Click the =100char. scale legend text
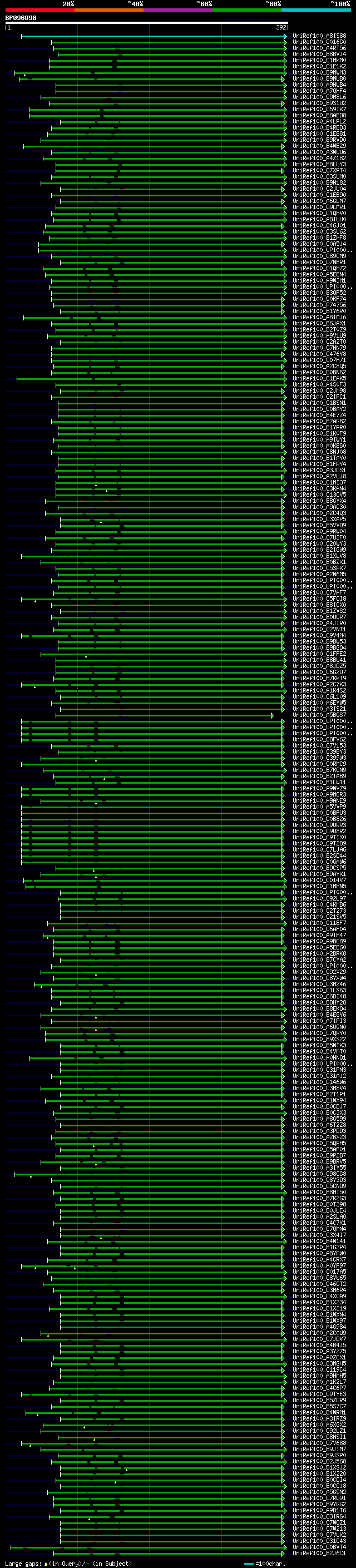356x1568 pixels. pyautogui.click(x=271, y=1563)
